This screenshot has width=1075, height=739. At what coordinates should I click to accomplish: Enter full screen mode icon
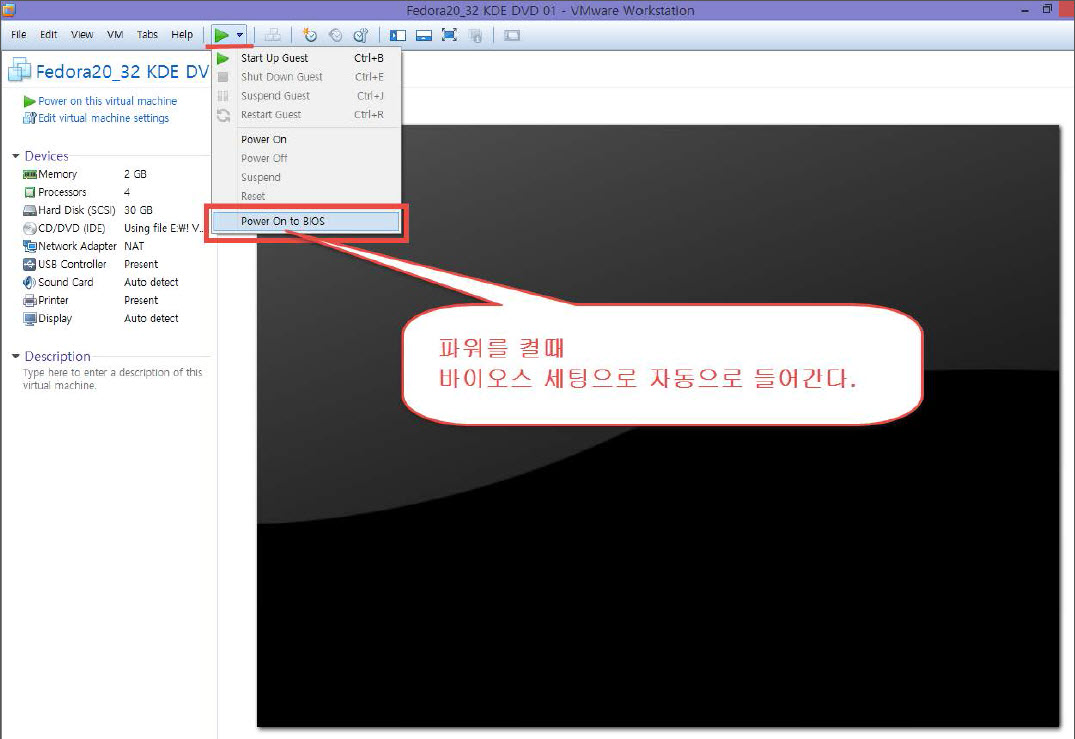point(449,35)
